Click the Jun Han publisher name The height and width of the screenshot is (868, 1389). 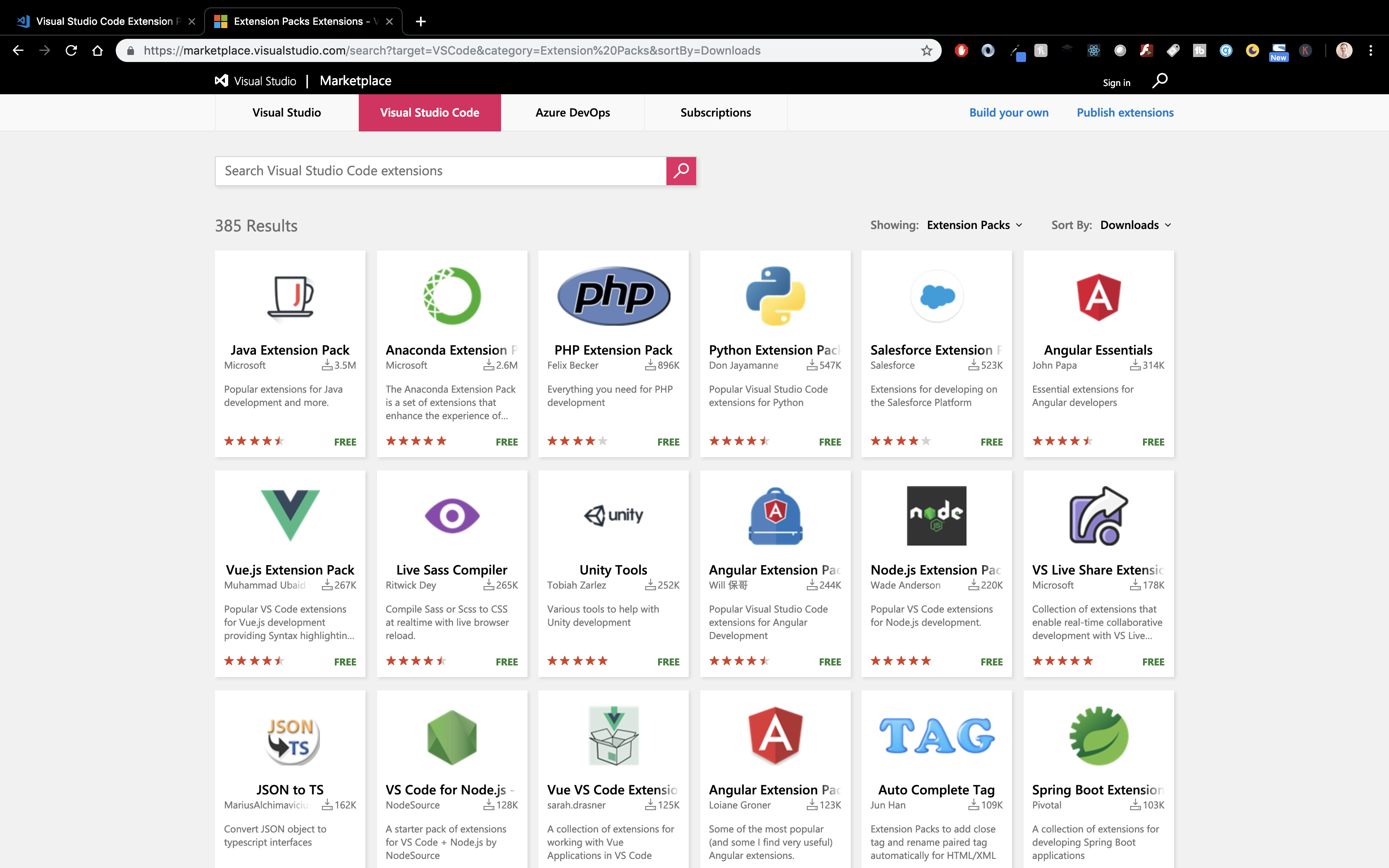(x=888, y=805)
